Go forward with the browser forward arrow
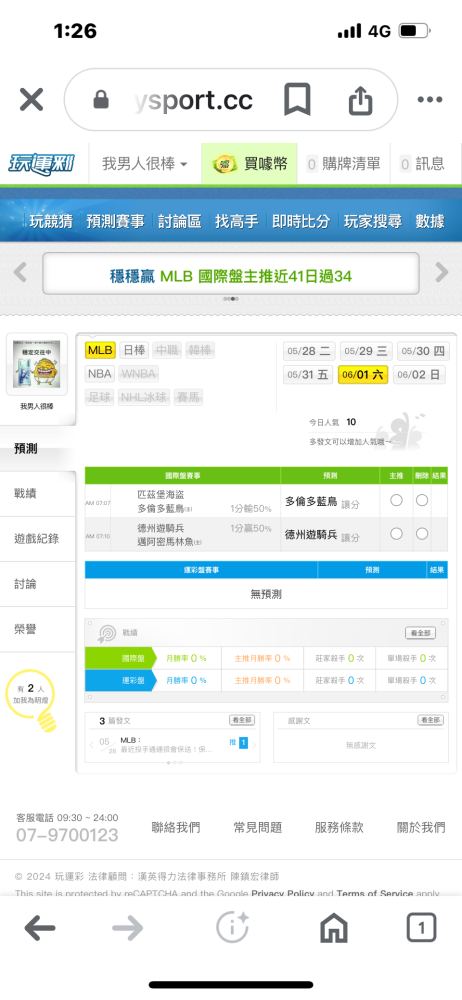Viewport: 462px width, 1000px height. click(x=128, y=928)
